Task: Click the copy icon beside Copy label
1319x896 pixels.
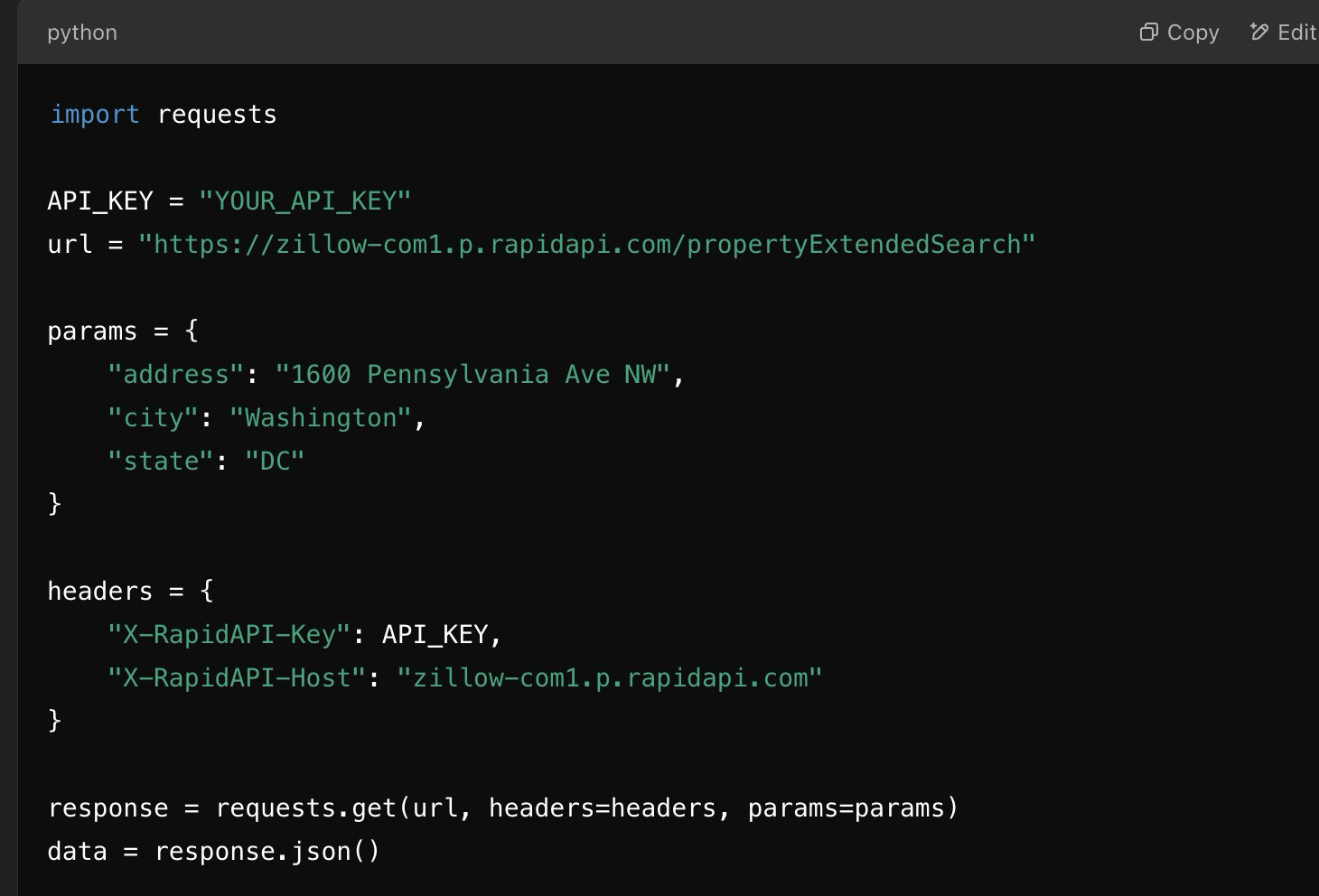Action: coord(1148,33)
